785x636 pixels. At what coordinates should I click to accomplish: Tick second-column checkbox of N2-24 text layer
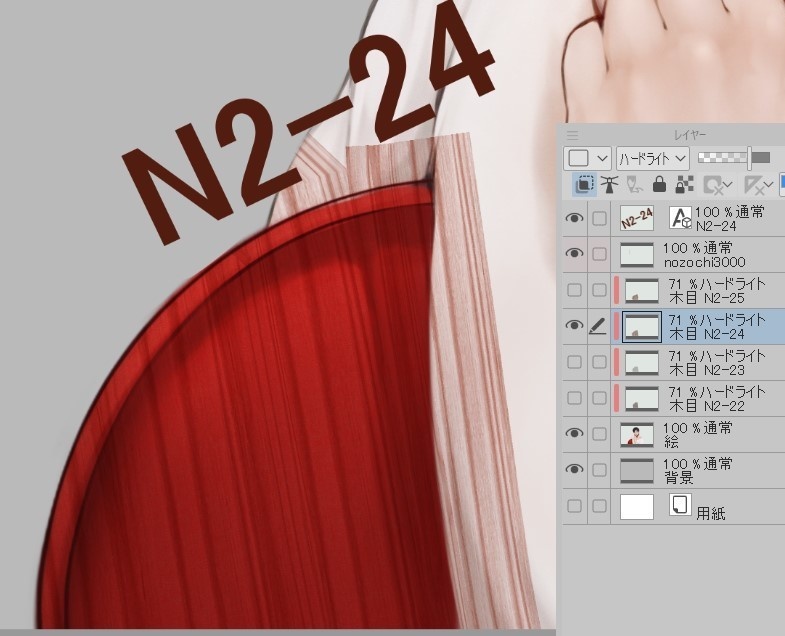pyautogui.click(x=599, y=218)
